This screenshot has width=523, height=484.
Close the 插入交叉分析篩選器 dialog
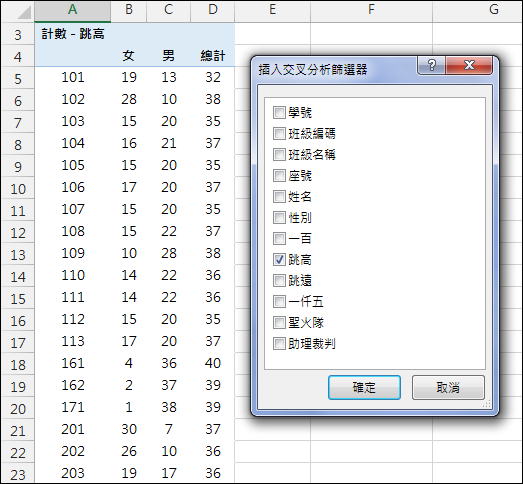469,65
